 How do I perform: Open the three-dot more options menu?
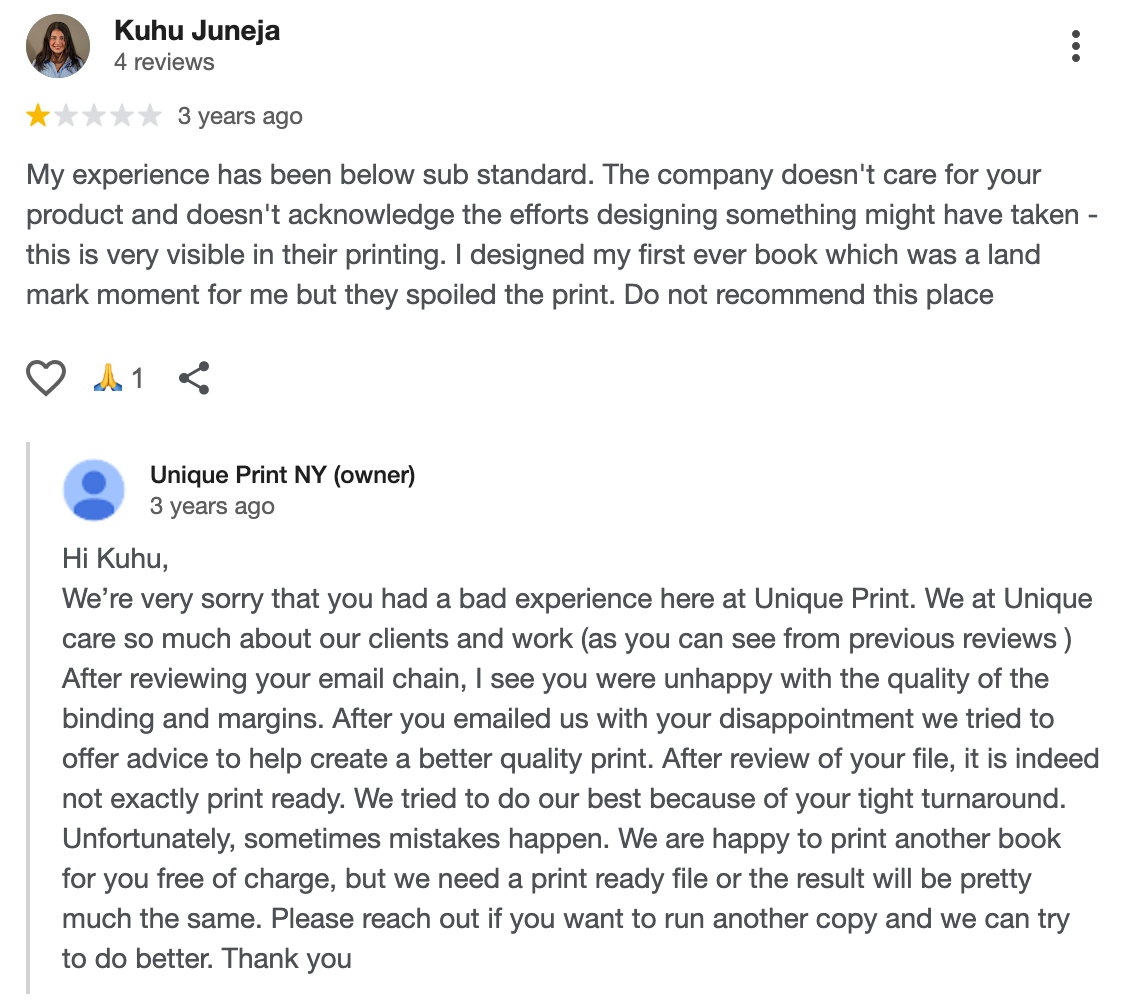1075,46
